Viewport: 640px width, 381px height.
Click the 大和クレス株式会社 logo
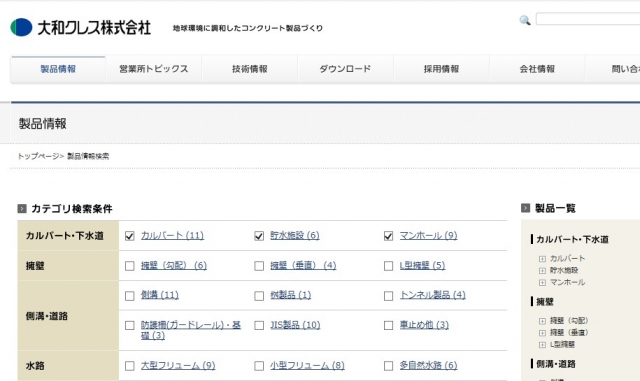[81, 27]
